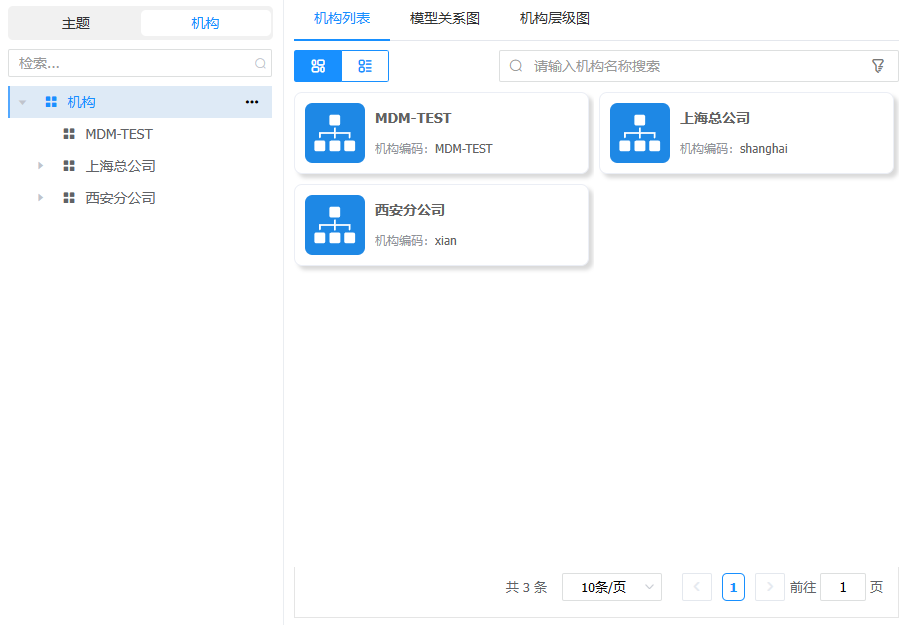Click page number 1 button
The image size is (911, 625).
733,587
